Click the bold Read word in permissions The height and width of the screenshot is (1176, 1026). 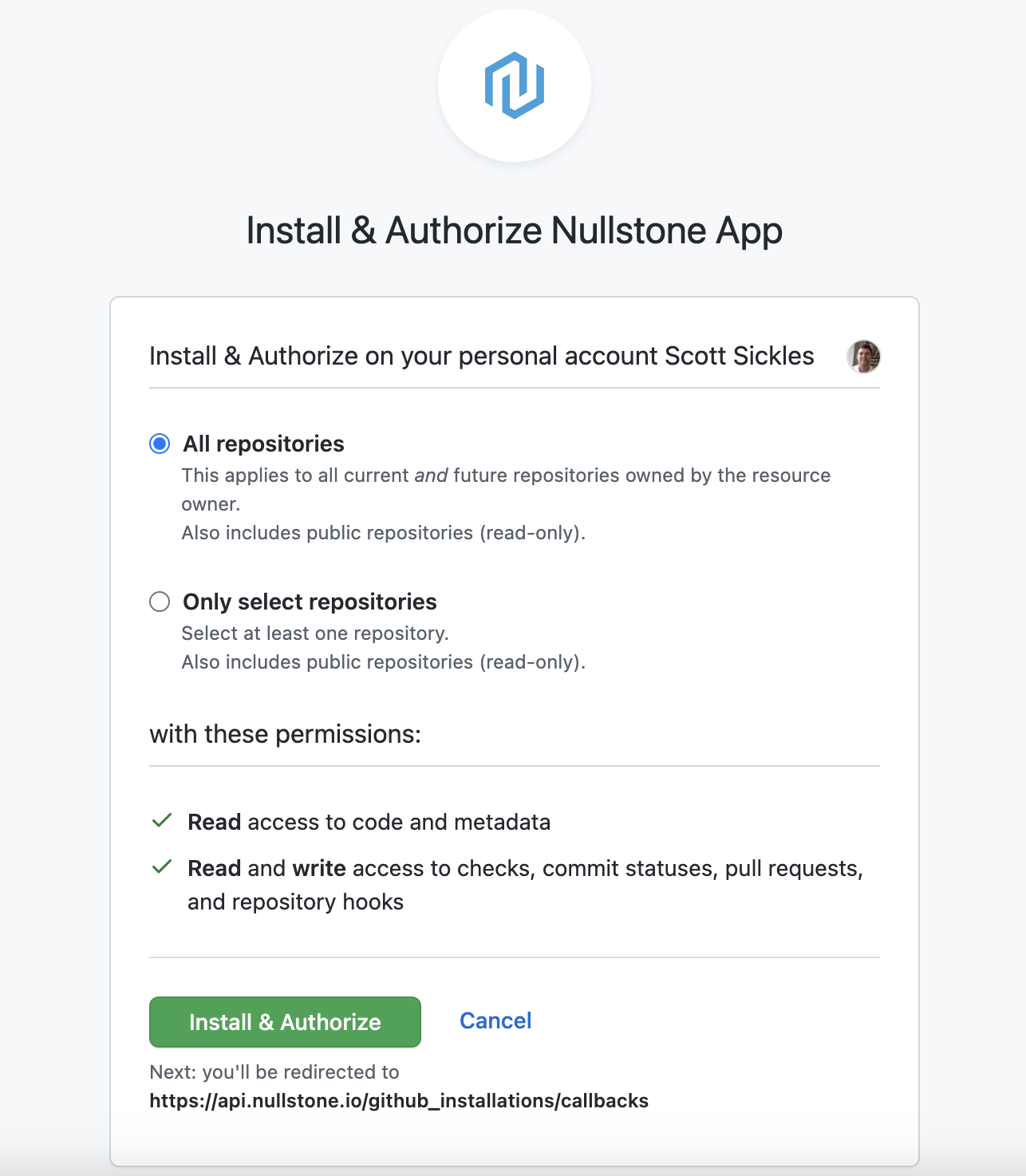[x=214, y=821]
